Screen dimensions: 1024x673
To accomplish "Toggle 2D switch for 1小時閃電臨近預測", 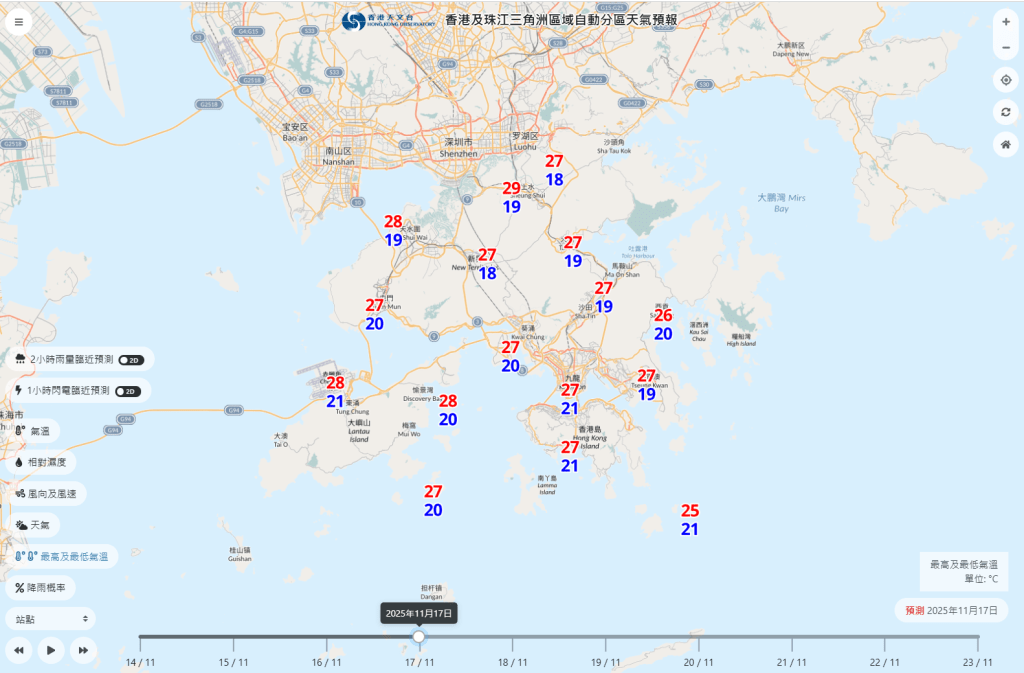I will (128, 391).
